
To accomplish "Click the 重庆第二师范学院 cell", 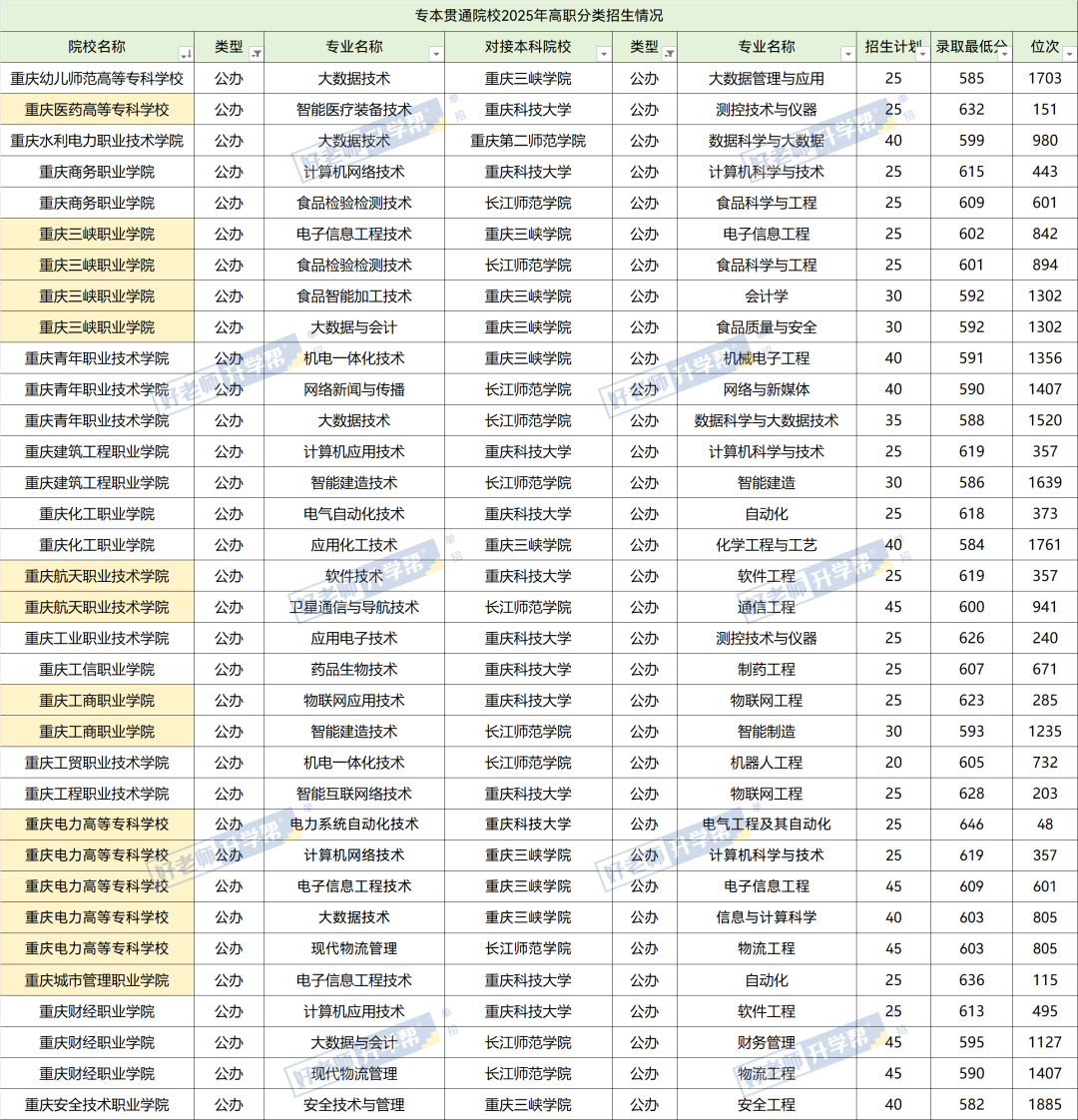I will pos(528,141).
